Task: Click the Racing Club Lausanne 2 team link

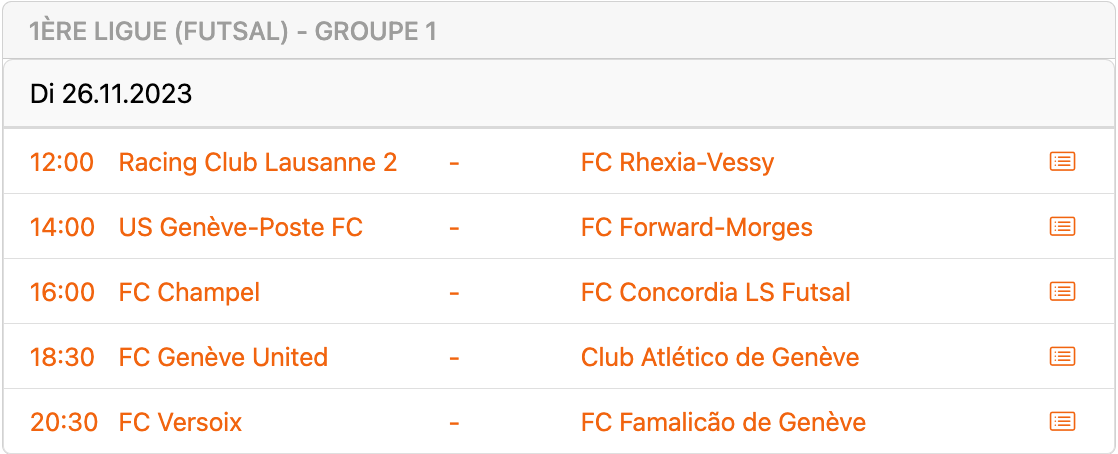Action: tap(257, 162)
